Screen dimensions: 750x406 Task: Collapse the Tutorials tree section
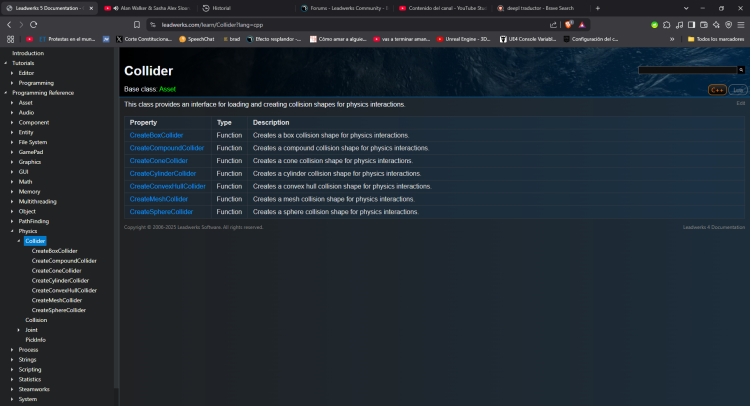5,63
